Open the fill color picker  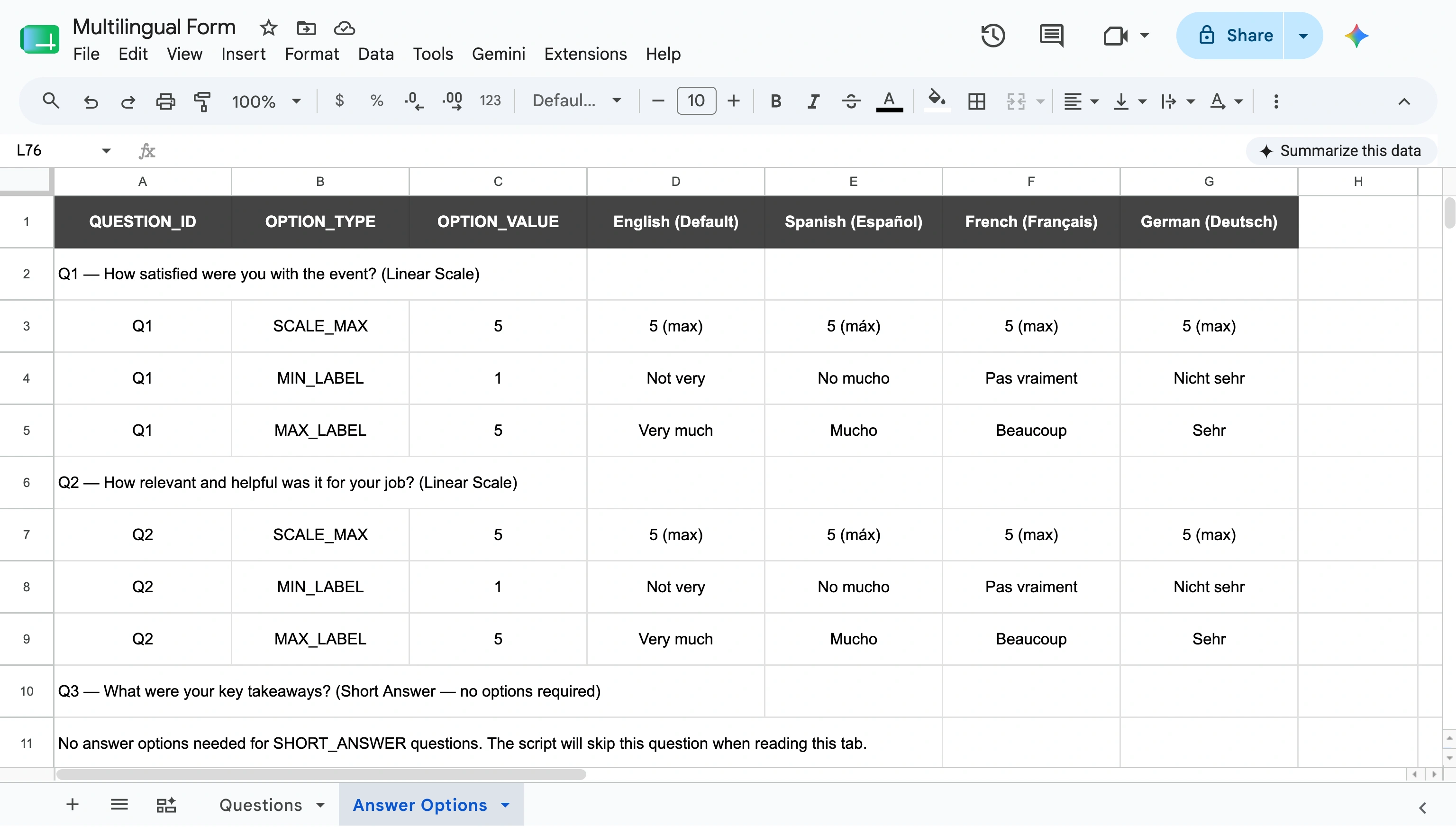937,100
